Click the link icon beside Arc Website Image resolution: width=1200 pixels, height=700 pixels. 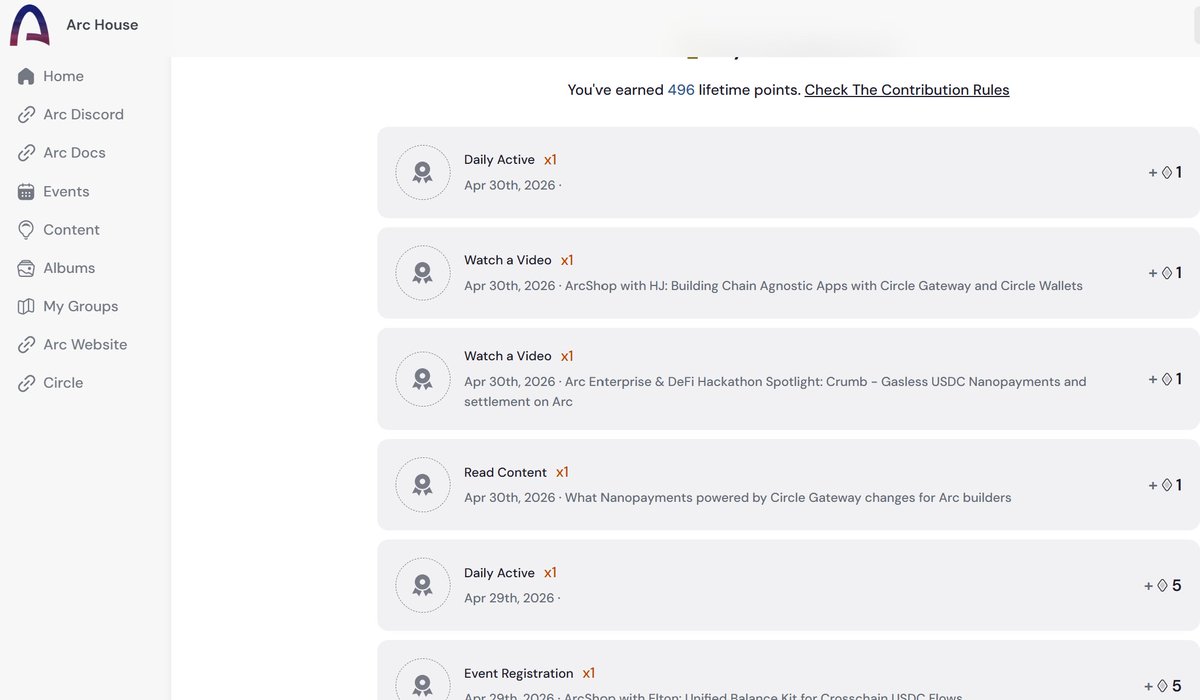(26, 345)
